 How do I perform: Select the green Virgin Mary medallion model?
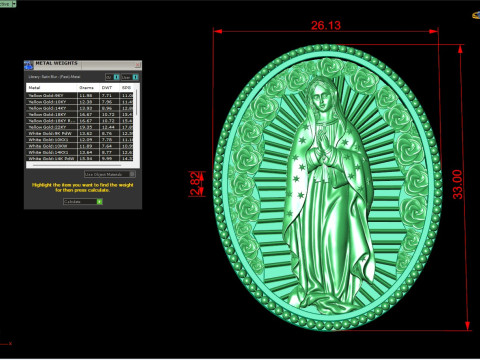(x=328, y=187)
